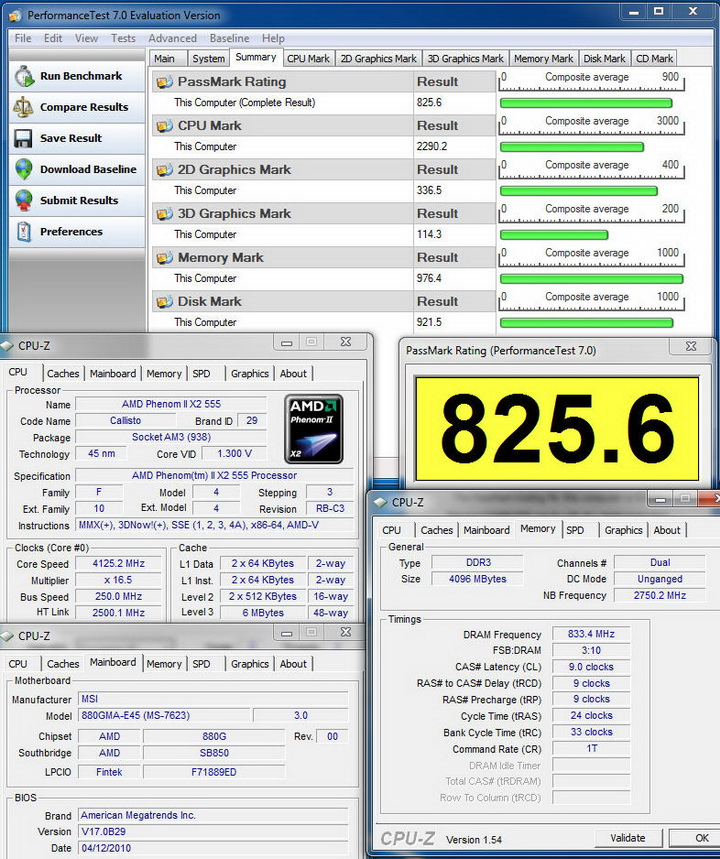720x859 pixels.
Task: Click the Submit Results globe icon
Action: click(x=24, y=201)
